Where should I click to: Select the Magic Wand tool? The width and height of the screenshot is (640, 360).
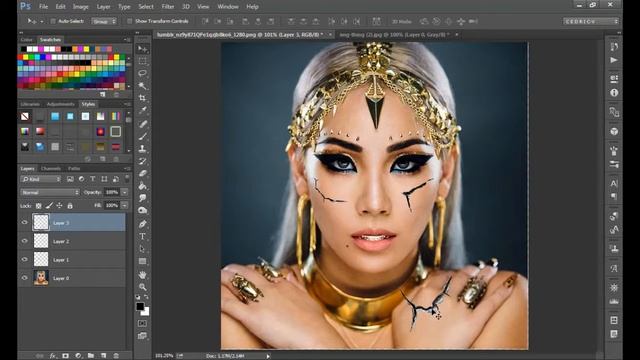click(x=142, y=86)
